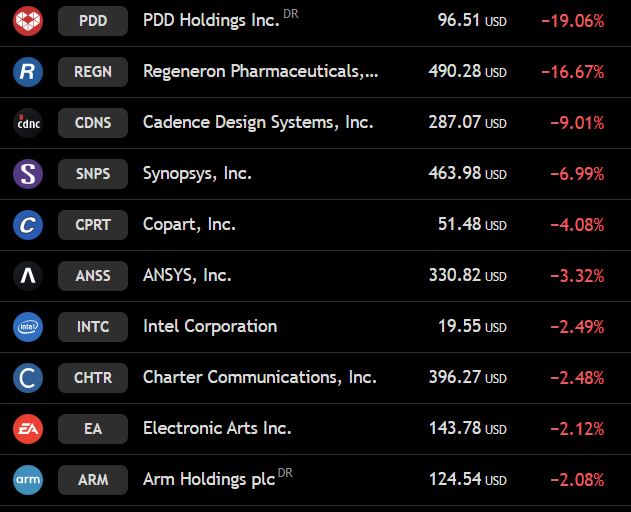Click the Charter Communications C logo
Image resolution: width=631 pixels, height=512 pixels.
point(28,378)
